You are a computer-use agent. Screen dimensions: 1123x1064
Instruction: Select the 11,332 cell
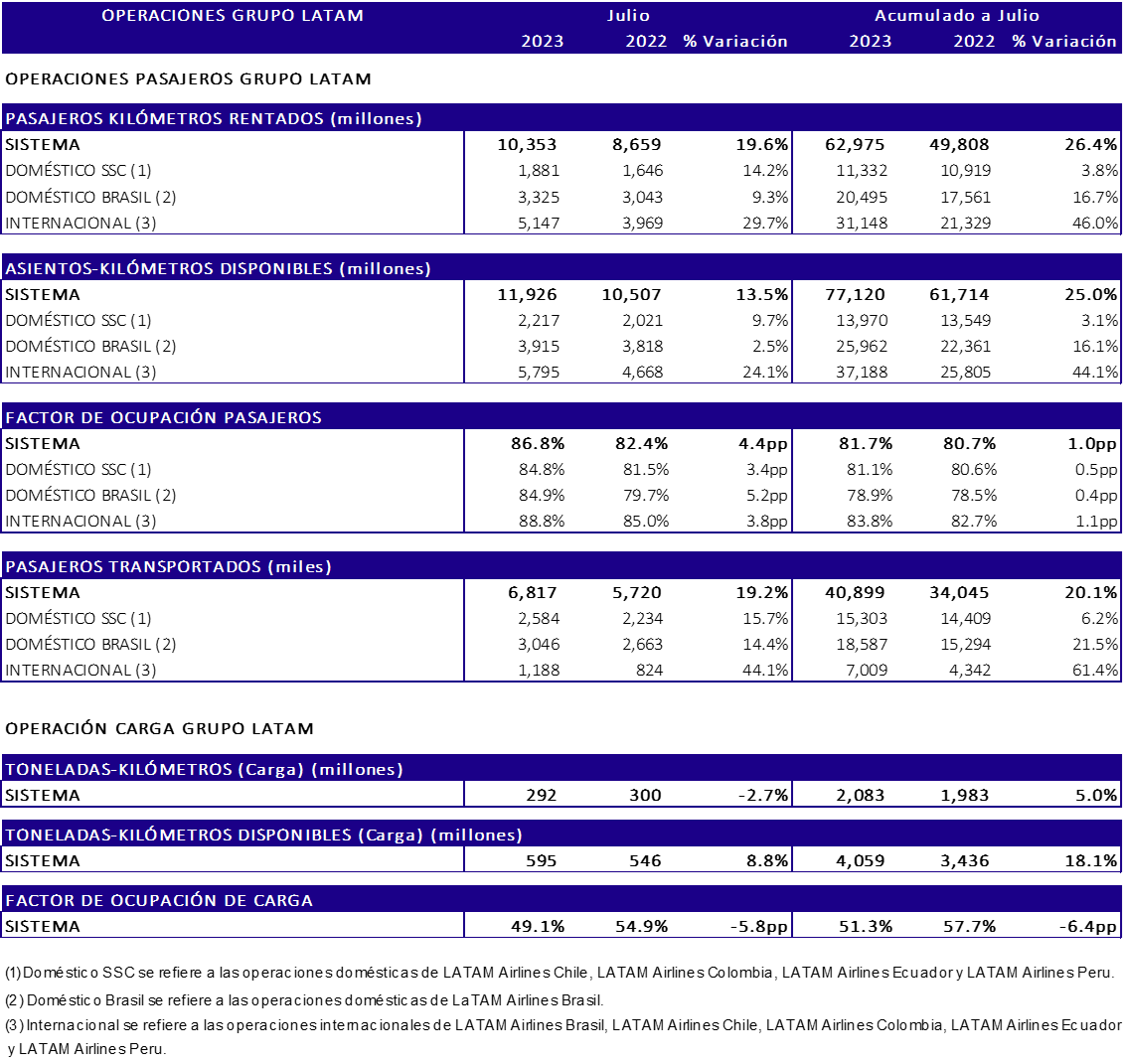click(862, 171)
